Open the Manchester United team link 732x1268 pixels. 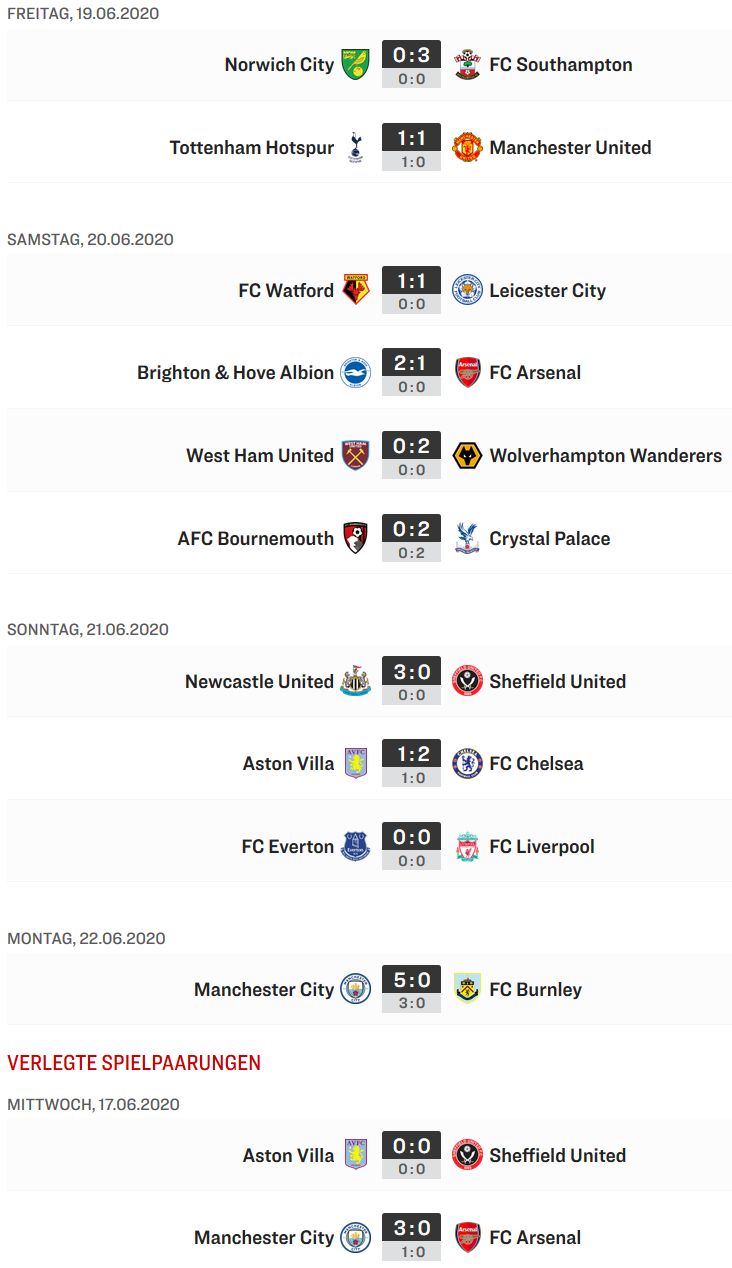coord(570,148)
